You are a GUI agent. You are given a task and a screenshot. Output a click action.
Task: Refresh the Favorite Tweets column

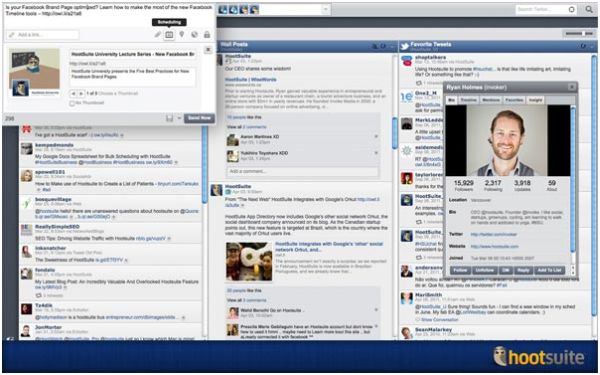pyautogui.click(x=583, y=46)
